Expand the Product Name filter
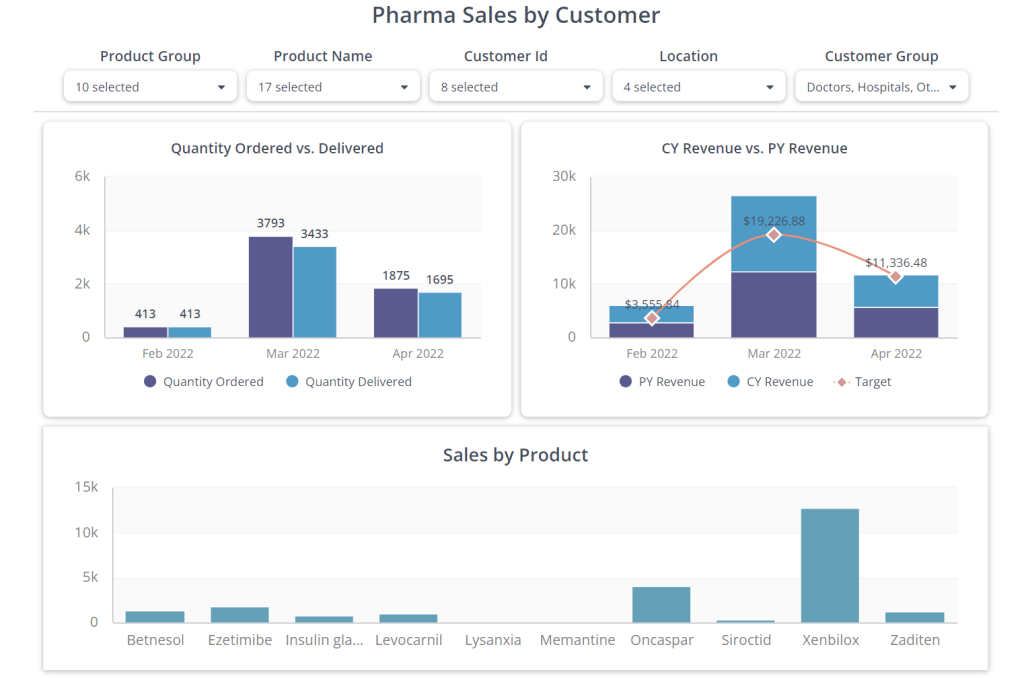Image resolution: width=1024 pixels, height=678 pixels. [333, 87]
